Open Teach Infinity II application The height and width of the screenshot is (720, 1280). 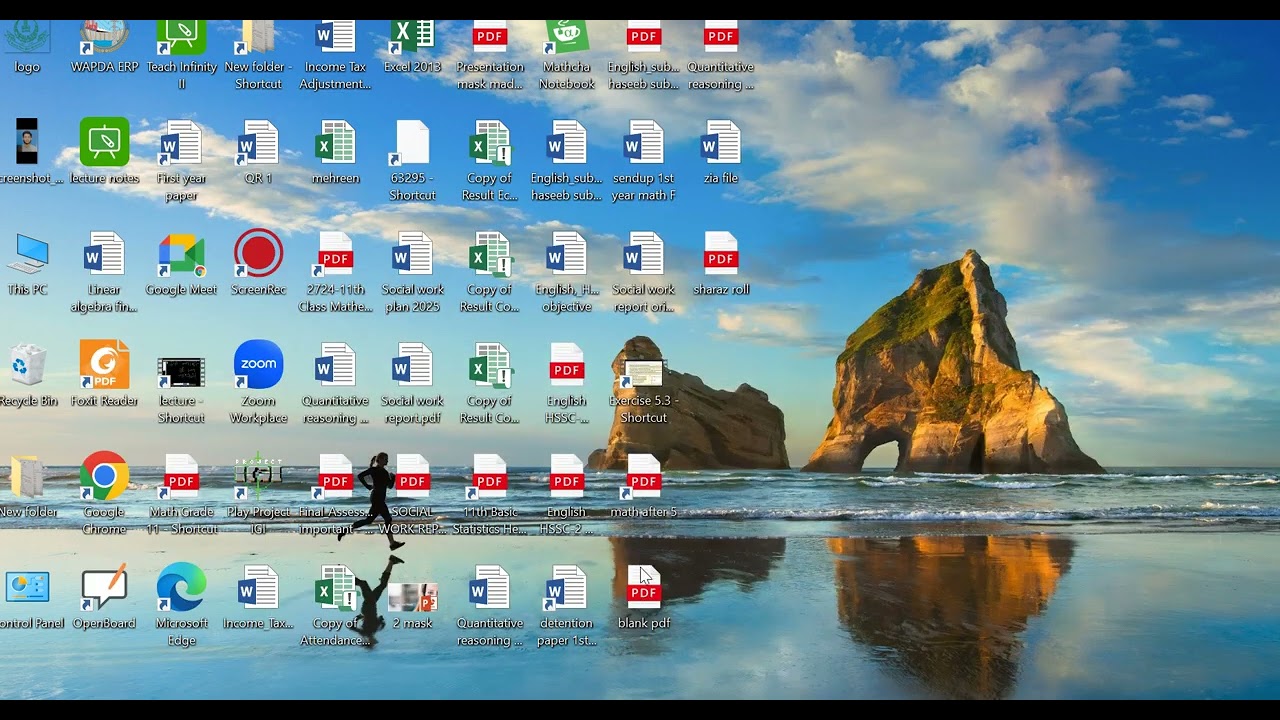tap(181, 55)
